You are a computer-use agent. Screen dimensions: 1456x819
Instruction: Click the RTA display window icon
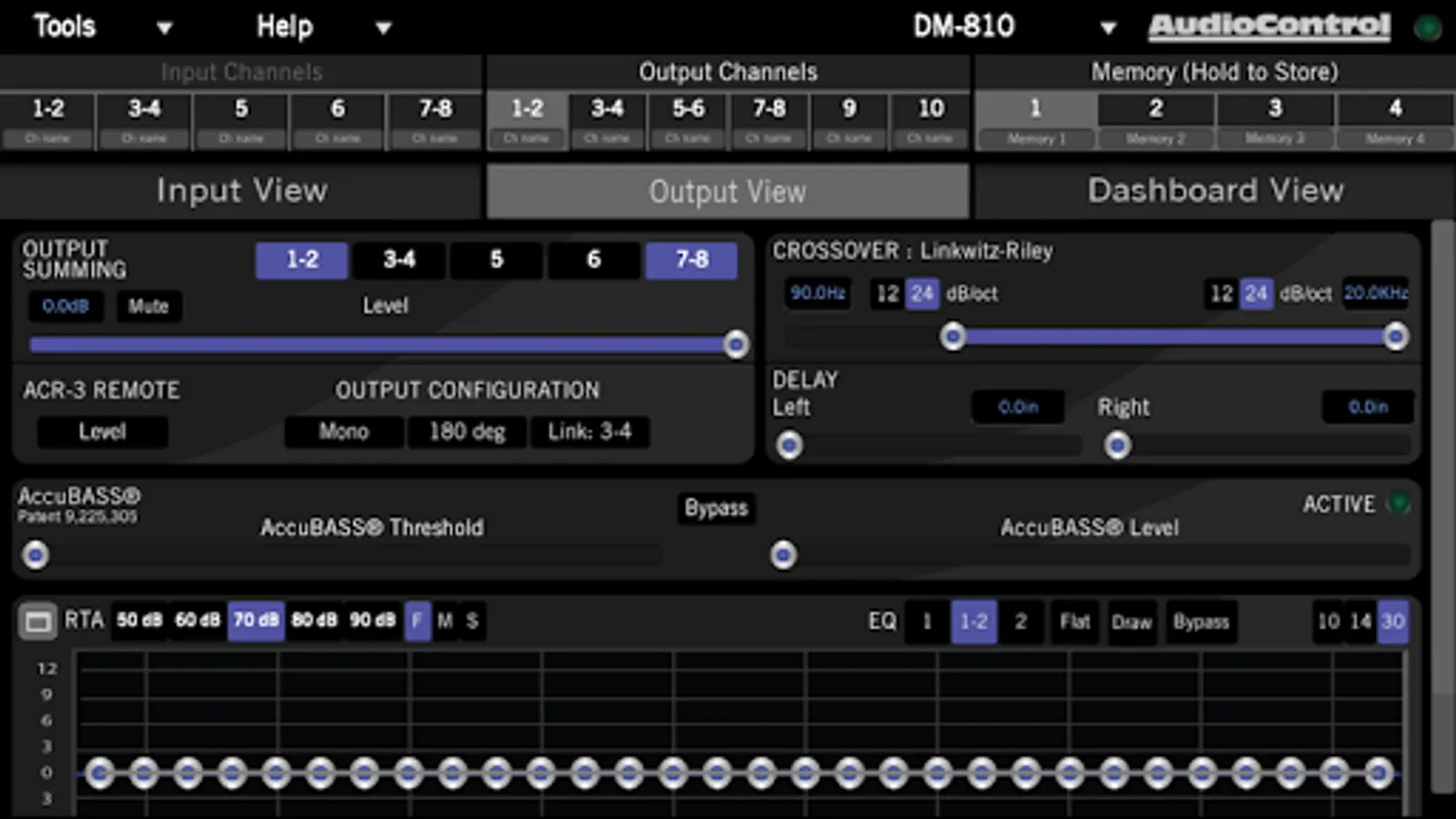[x=38, y=622]
